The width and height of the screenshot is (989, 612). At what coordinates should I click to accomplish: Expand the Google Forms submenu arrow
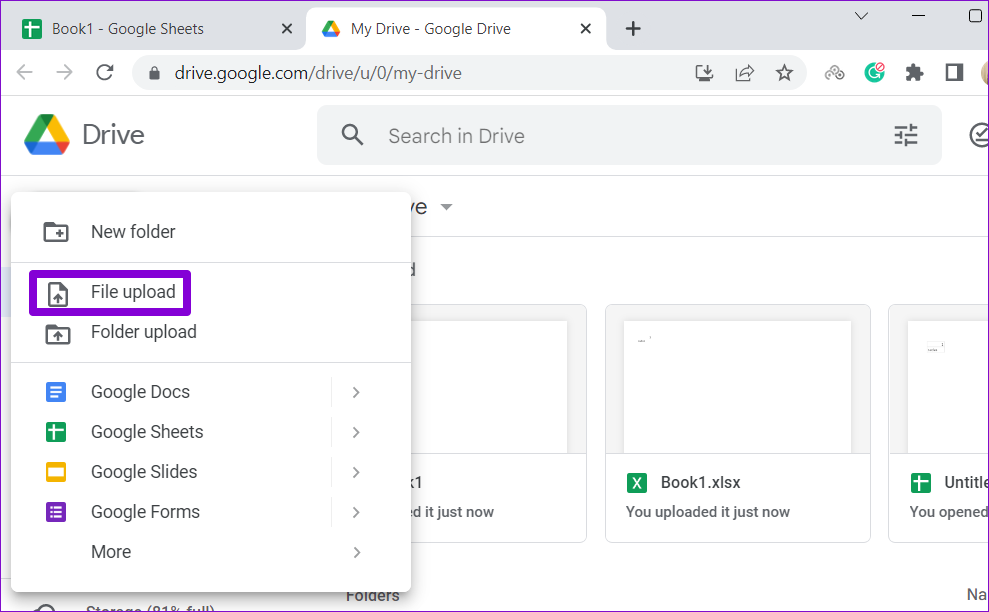pyautogui.click(x=356, y=512)
